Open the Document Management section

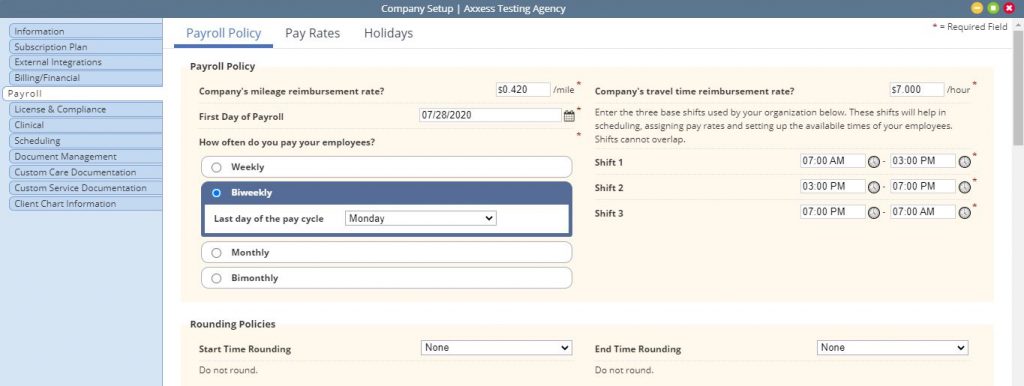coord(86,156)
